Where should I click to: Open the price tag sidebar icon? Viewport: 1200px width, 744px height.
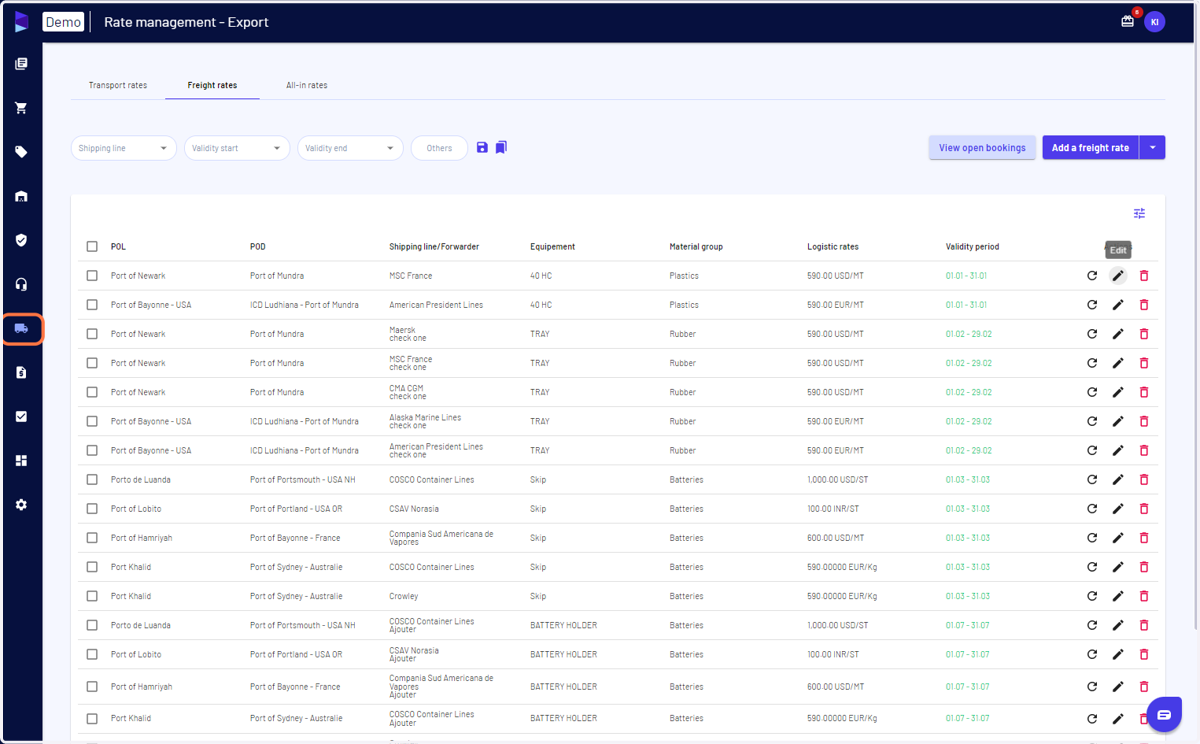click(21, 152)
